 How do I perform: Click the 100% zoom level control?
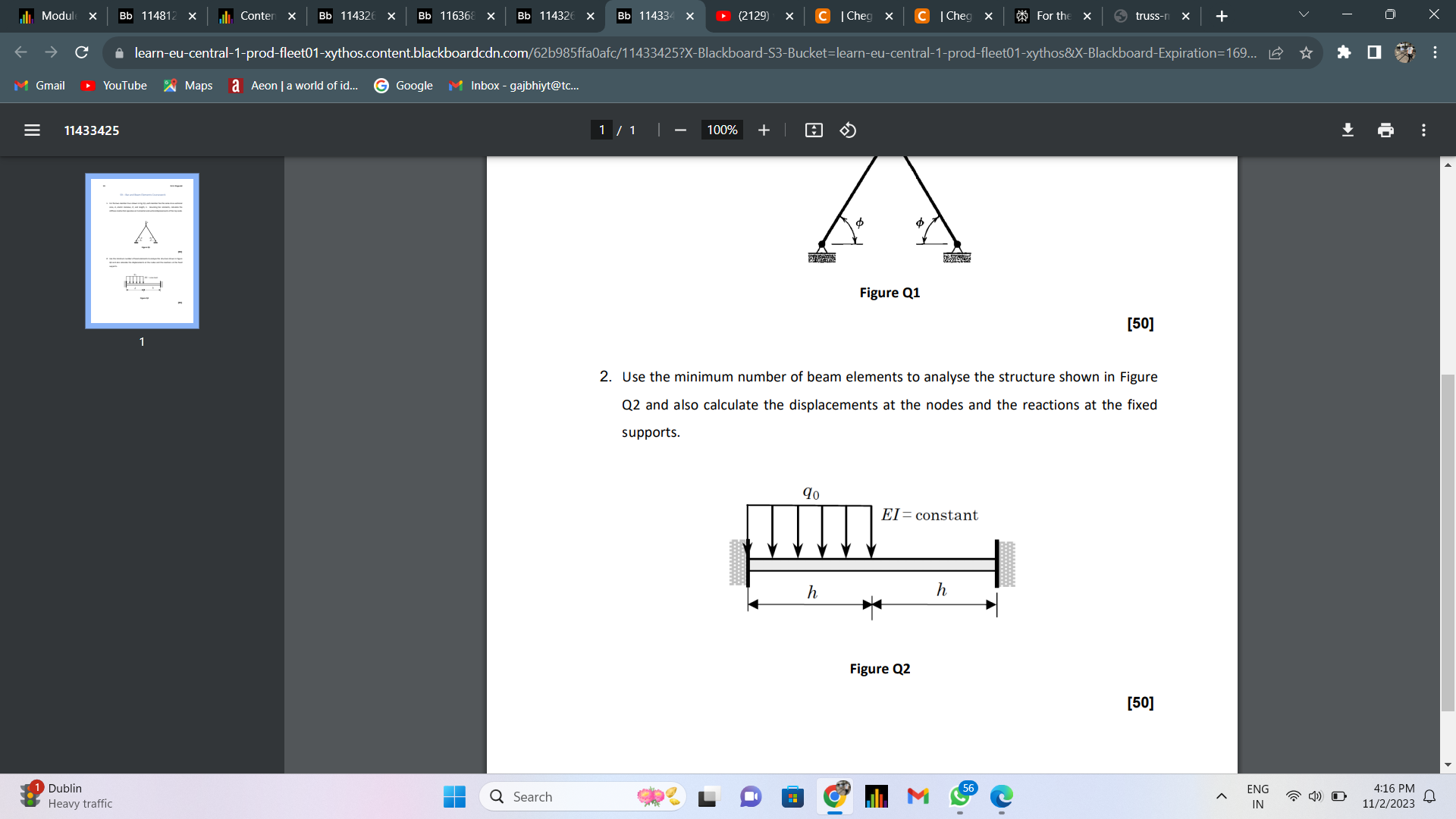click(721, 130)
